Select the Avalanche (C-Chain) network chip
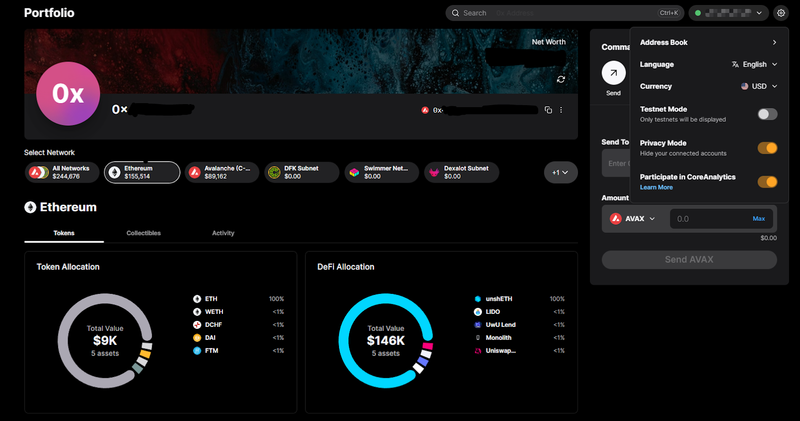The image size is (800, 421). pyautogui.click(x=222, y=172)
